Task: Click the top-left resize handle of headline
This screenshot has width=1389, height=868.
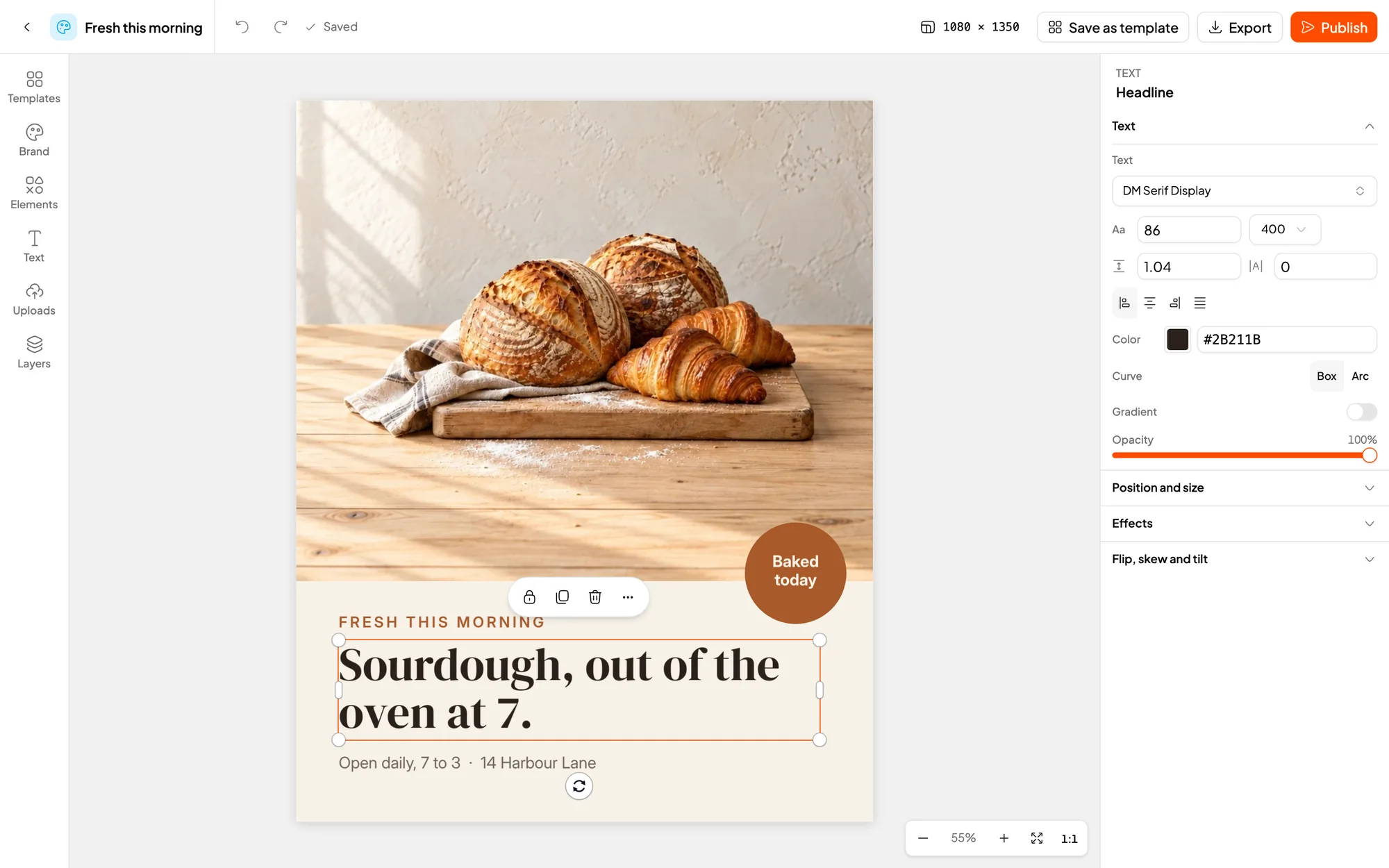Action: (x=338, y=640)
